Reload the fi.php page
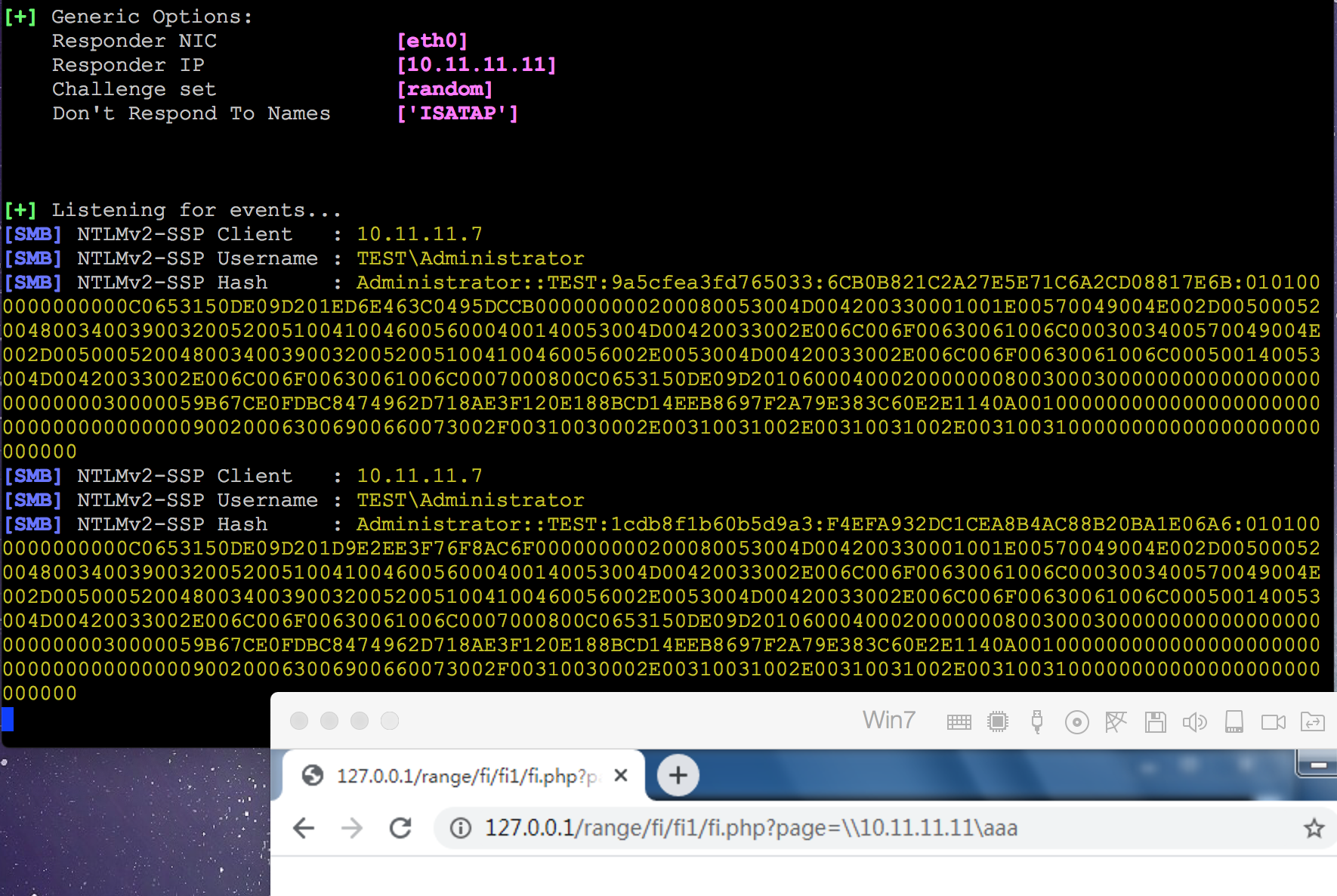Screen dimensions: 1337x896 tap(400, 828)
